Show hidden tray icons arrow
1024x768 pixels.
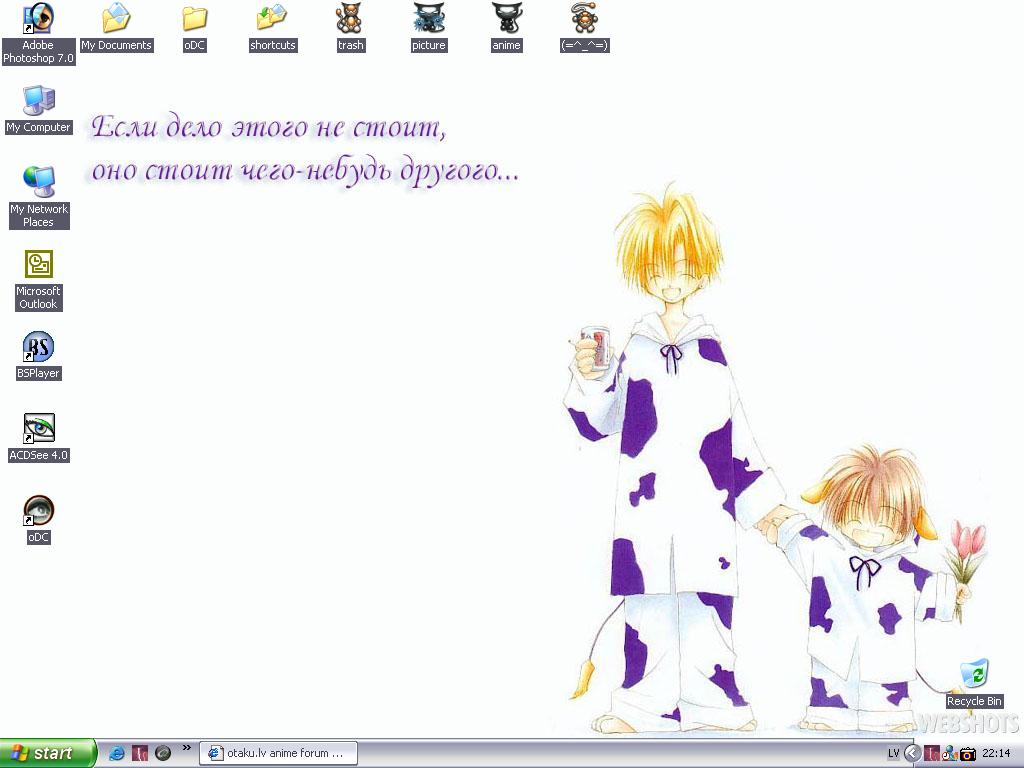tap(912, 754)
